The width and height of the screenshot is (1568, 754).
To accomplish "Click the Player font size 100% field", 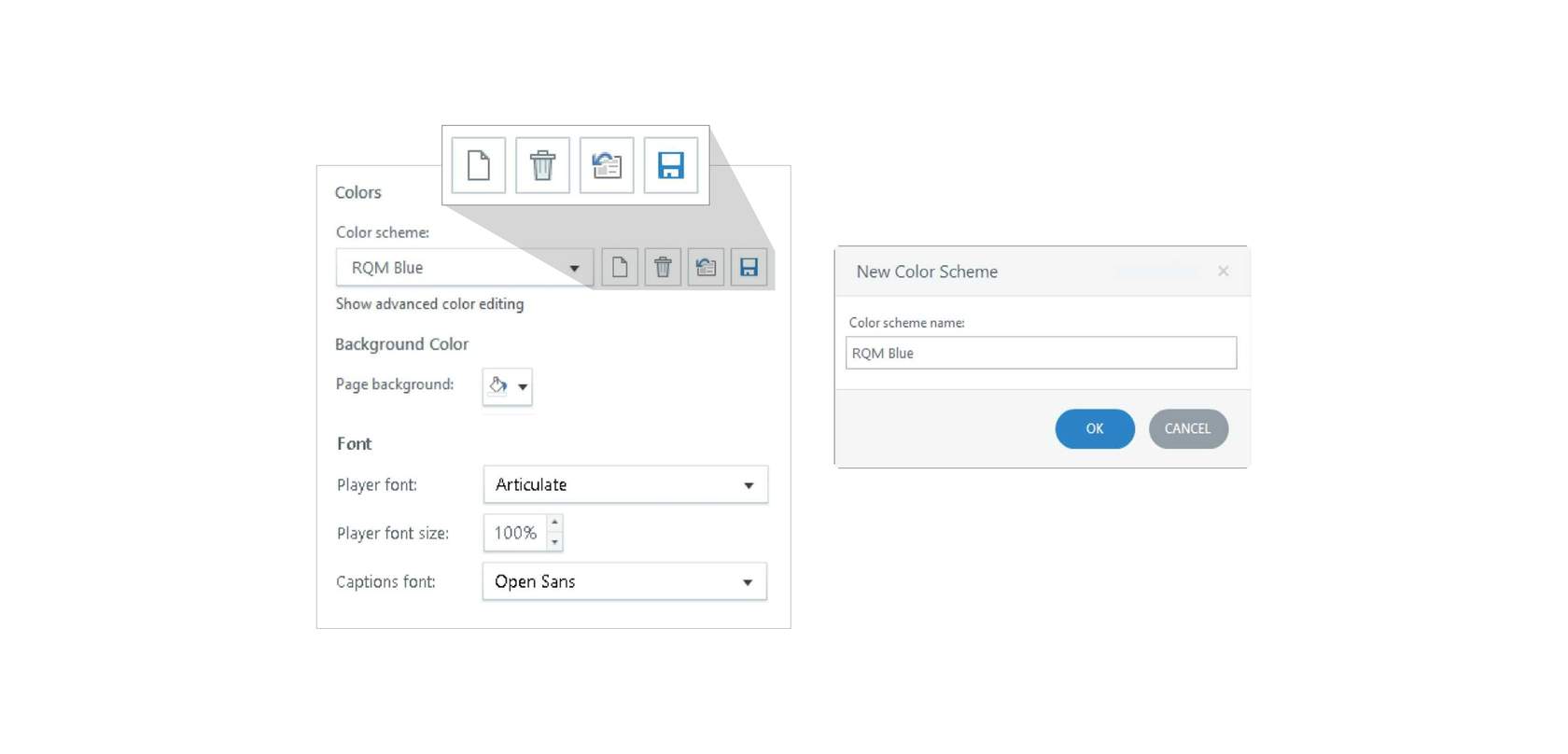I will click(515, 533).
